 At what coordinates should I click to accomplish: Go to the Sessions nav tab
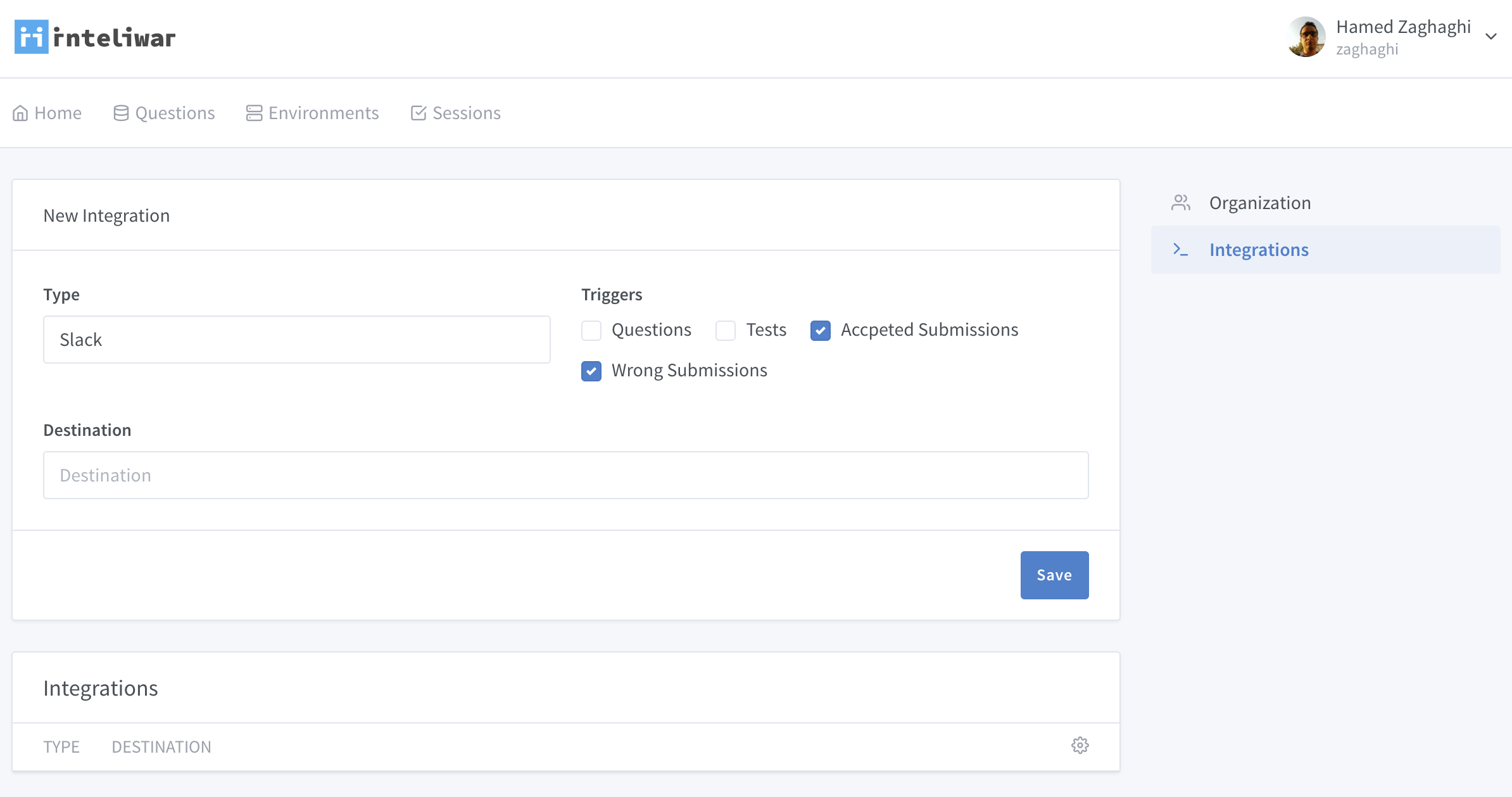(x=466, y=113)
